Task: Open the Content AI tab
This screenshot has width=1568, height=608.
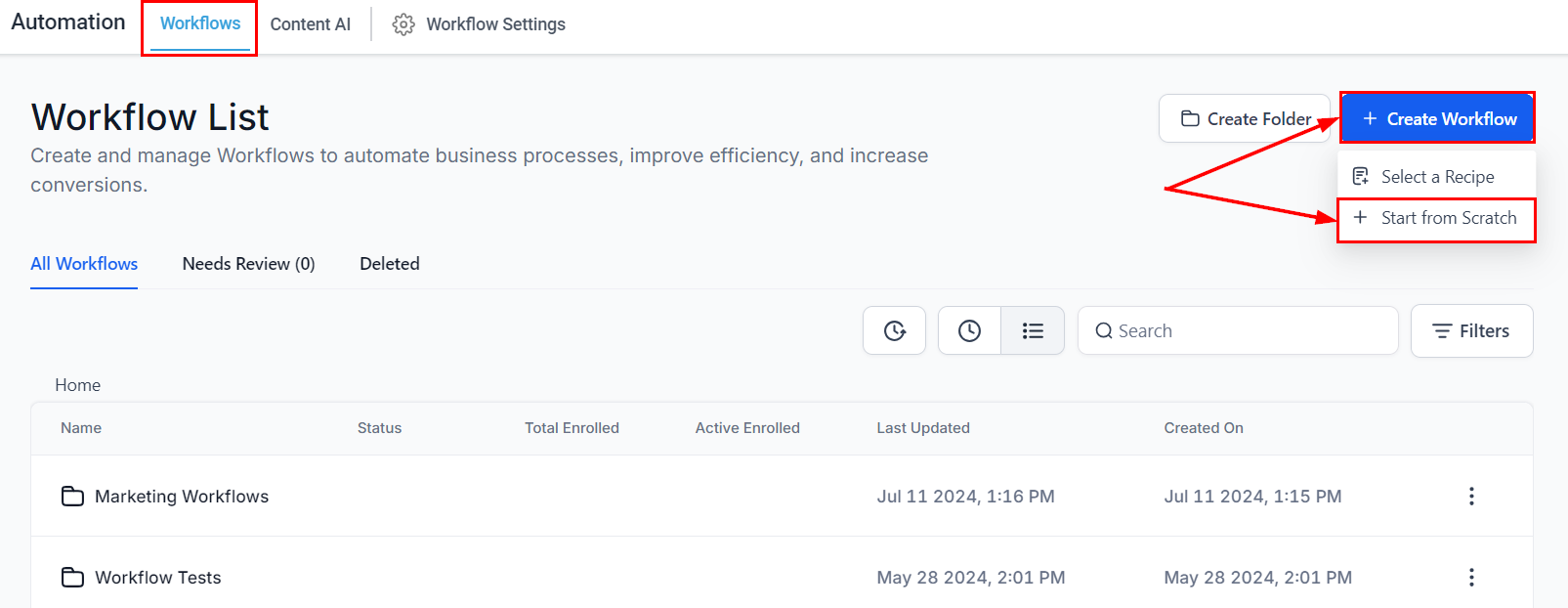Action: (x=310, y=24)
